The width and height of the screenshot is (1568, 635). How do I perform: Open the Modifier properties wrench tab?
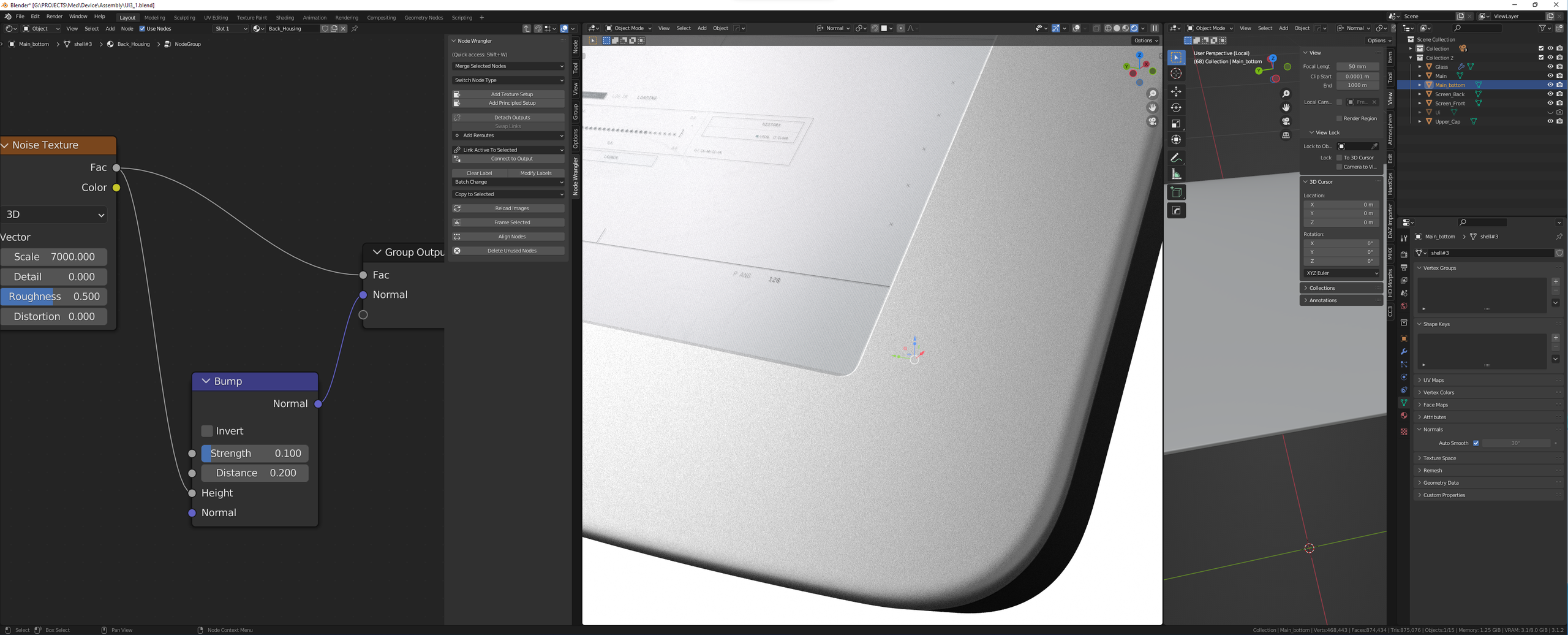[1404, 352]
